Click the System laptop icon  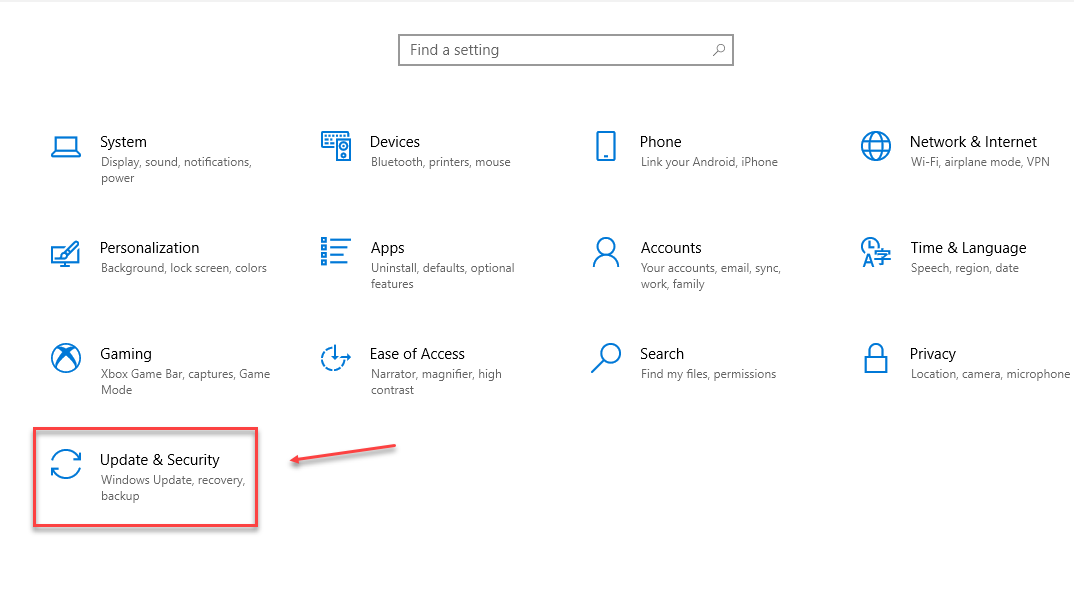(x=66, y=147)
